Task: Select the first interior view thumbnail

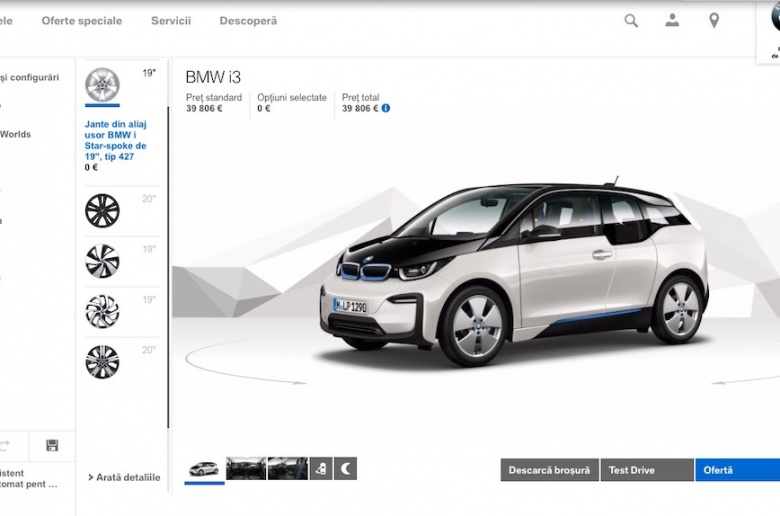Action: (x=246, y=469)
